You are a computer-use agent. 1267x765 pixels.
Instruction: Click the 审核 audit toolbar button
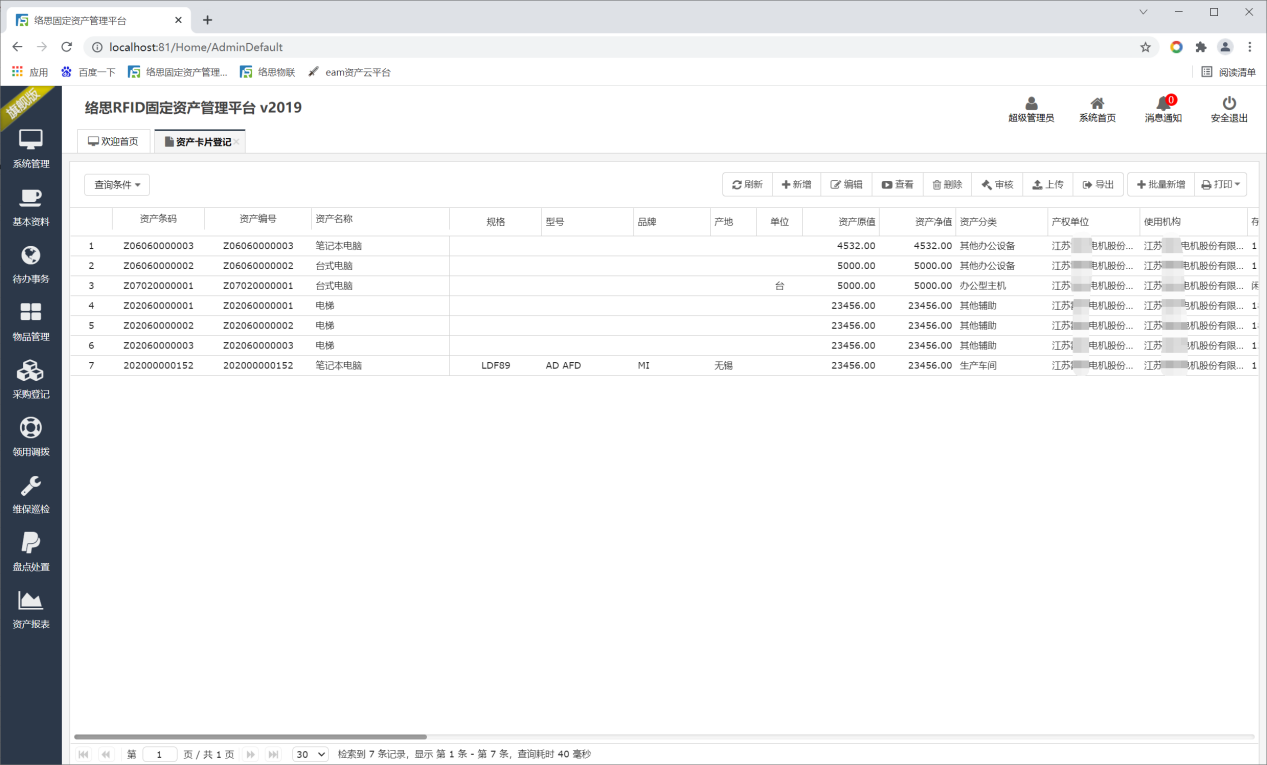997,185
